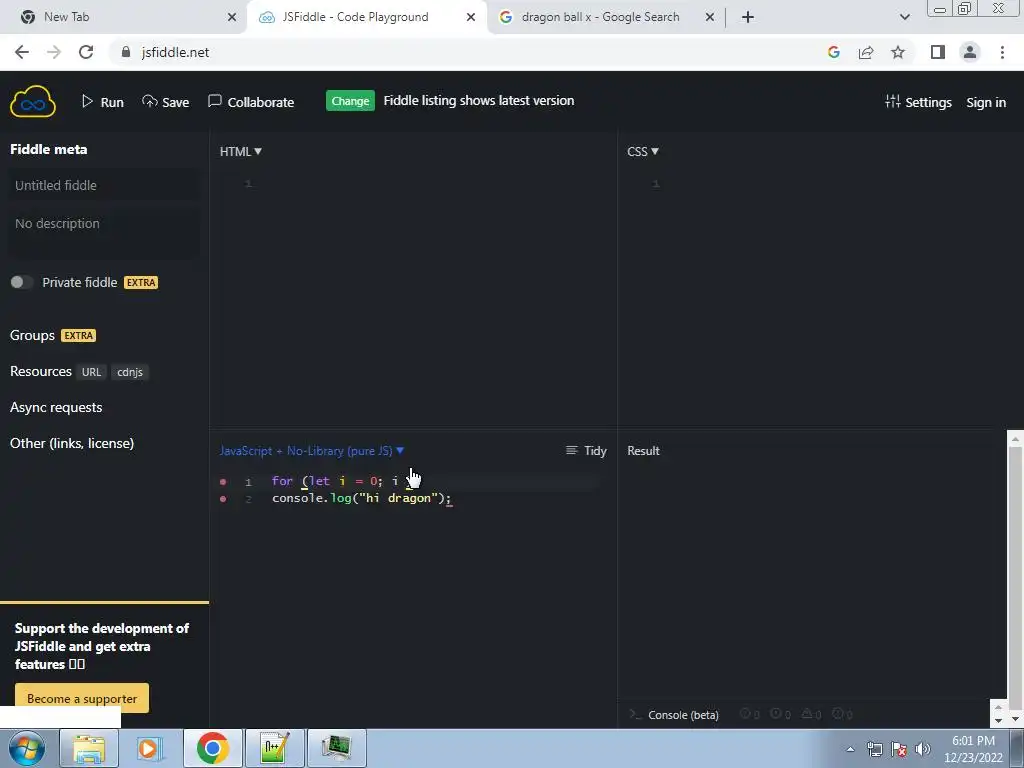Open the Collaborate option

251,102
